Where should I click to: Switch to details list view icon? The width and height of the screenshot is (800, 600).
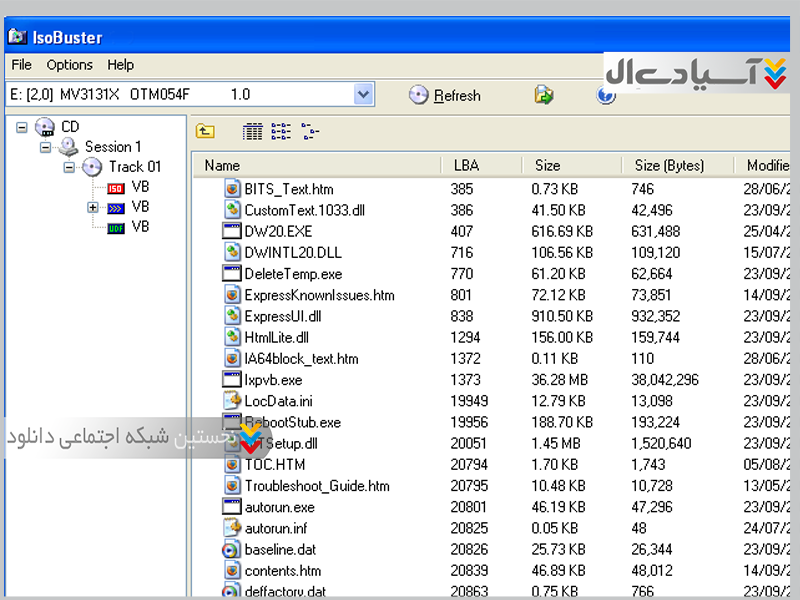click(253, 131)
